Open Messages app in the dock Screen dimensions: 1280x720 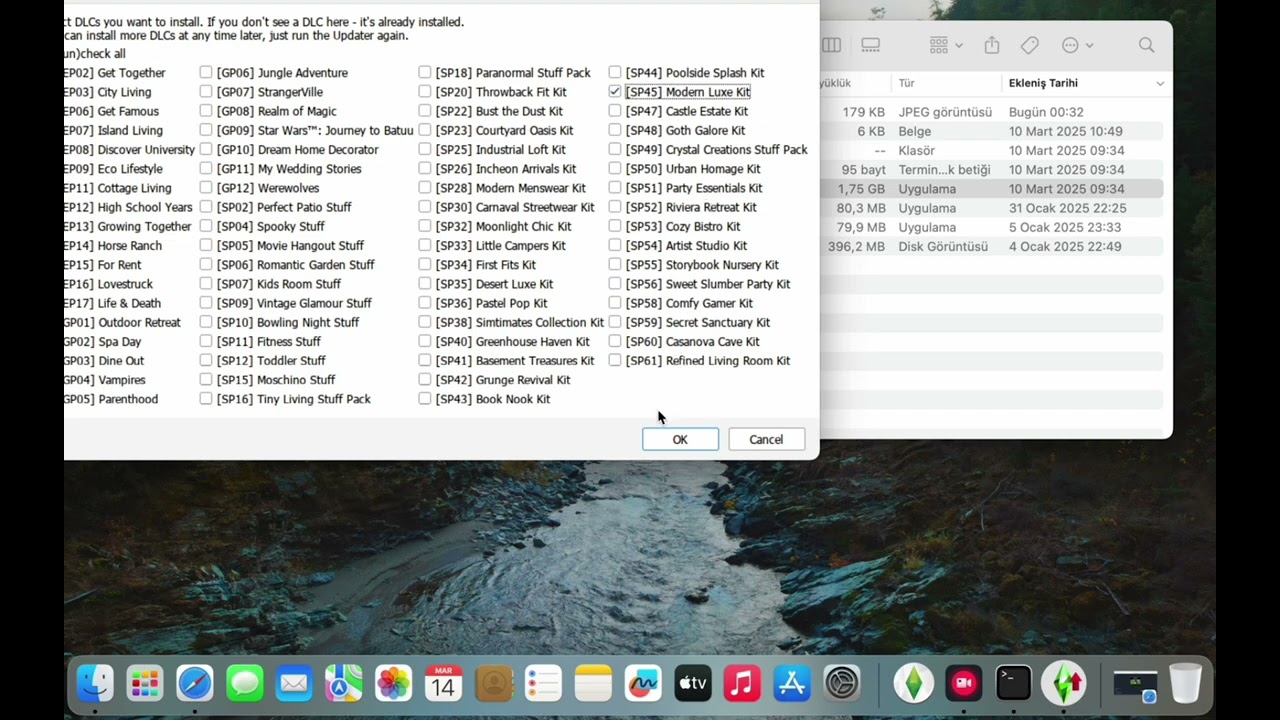coord(244,684)
